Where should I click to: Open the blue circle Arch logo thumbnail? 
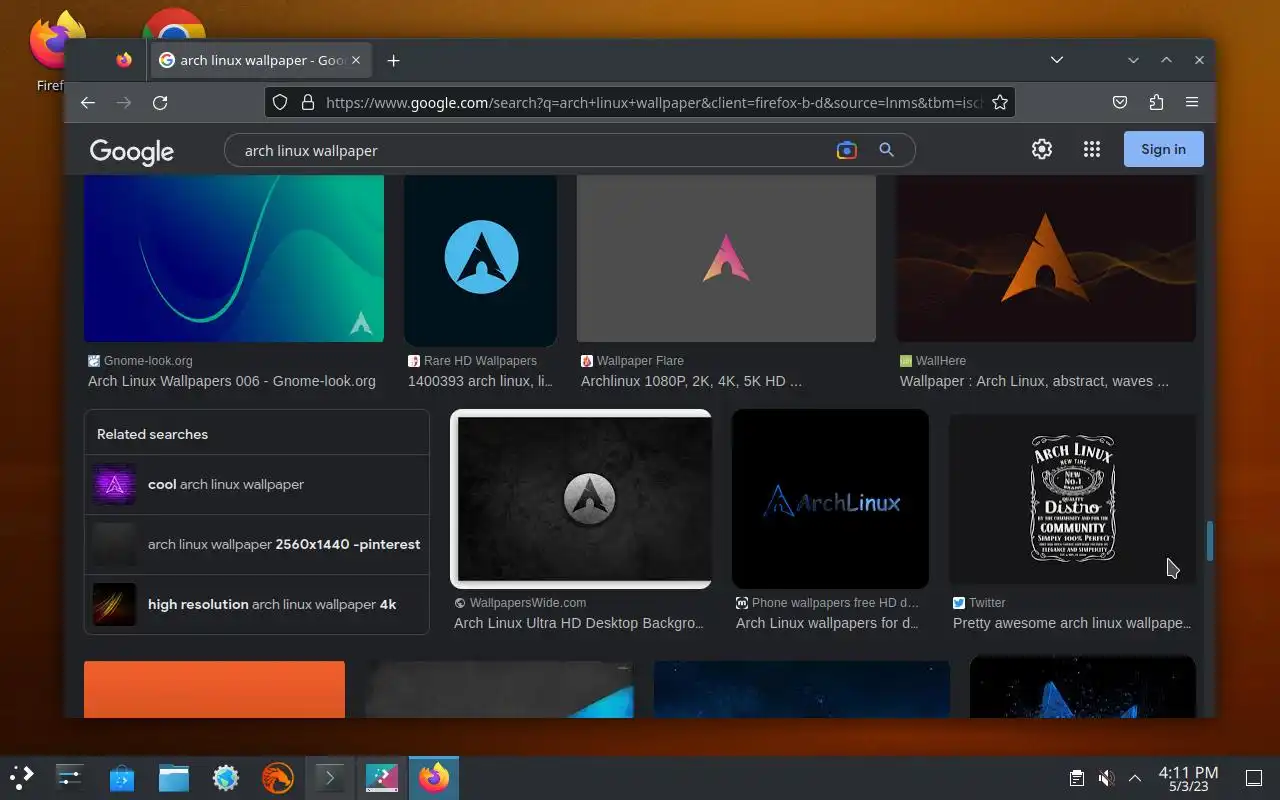click(x=480, y=259)
